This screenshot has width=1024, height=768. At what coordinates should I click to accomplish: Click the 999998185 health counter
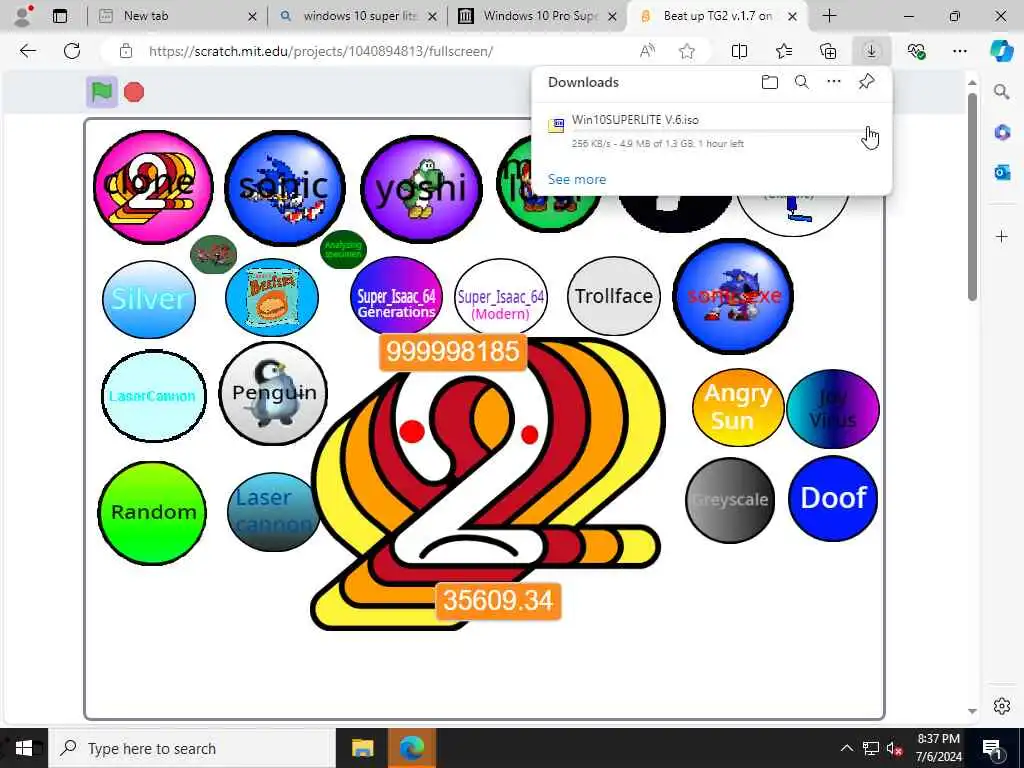453,351
